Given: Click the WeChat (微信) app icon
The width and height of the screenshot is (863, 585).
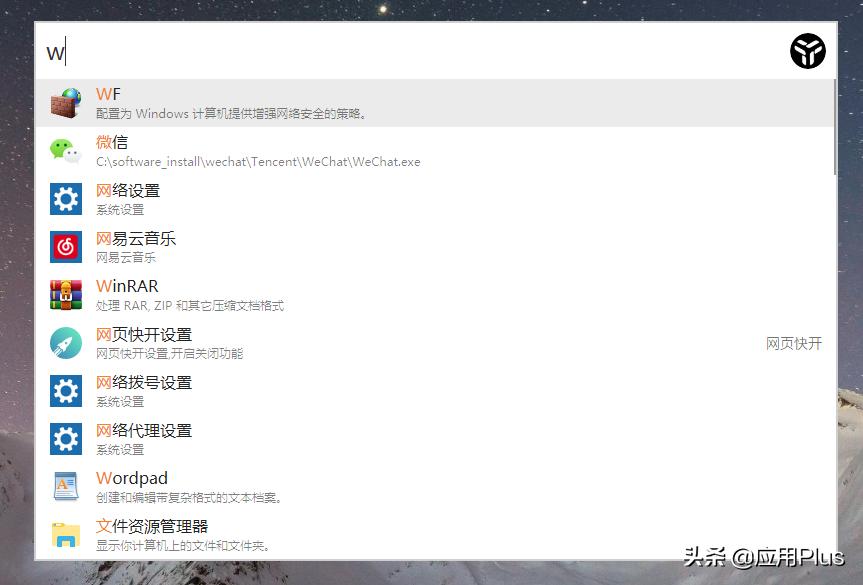Looking at the screenshot, I should point(65,150).
